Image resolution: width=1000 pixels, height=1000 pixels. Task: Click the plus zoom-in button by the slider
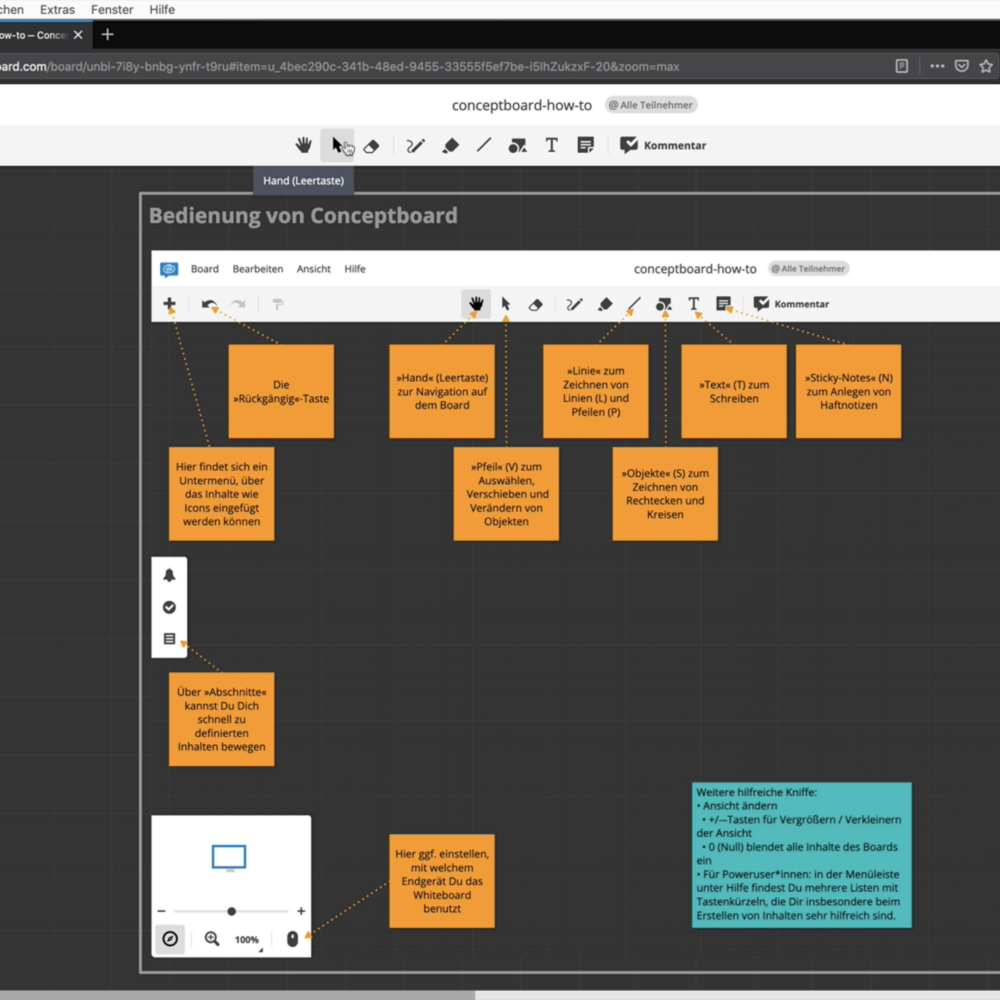301,911
